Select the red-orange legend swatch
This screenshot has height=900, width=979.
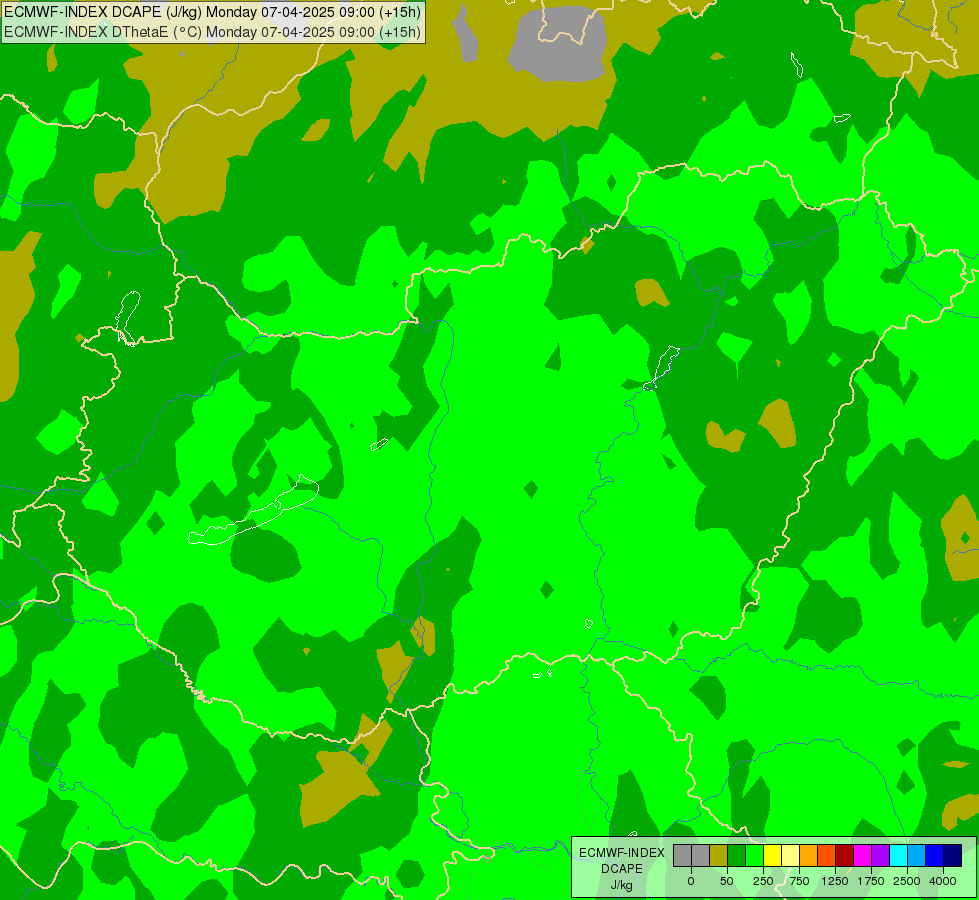pyautogui.click(x=827, y=856)
